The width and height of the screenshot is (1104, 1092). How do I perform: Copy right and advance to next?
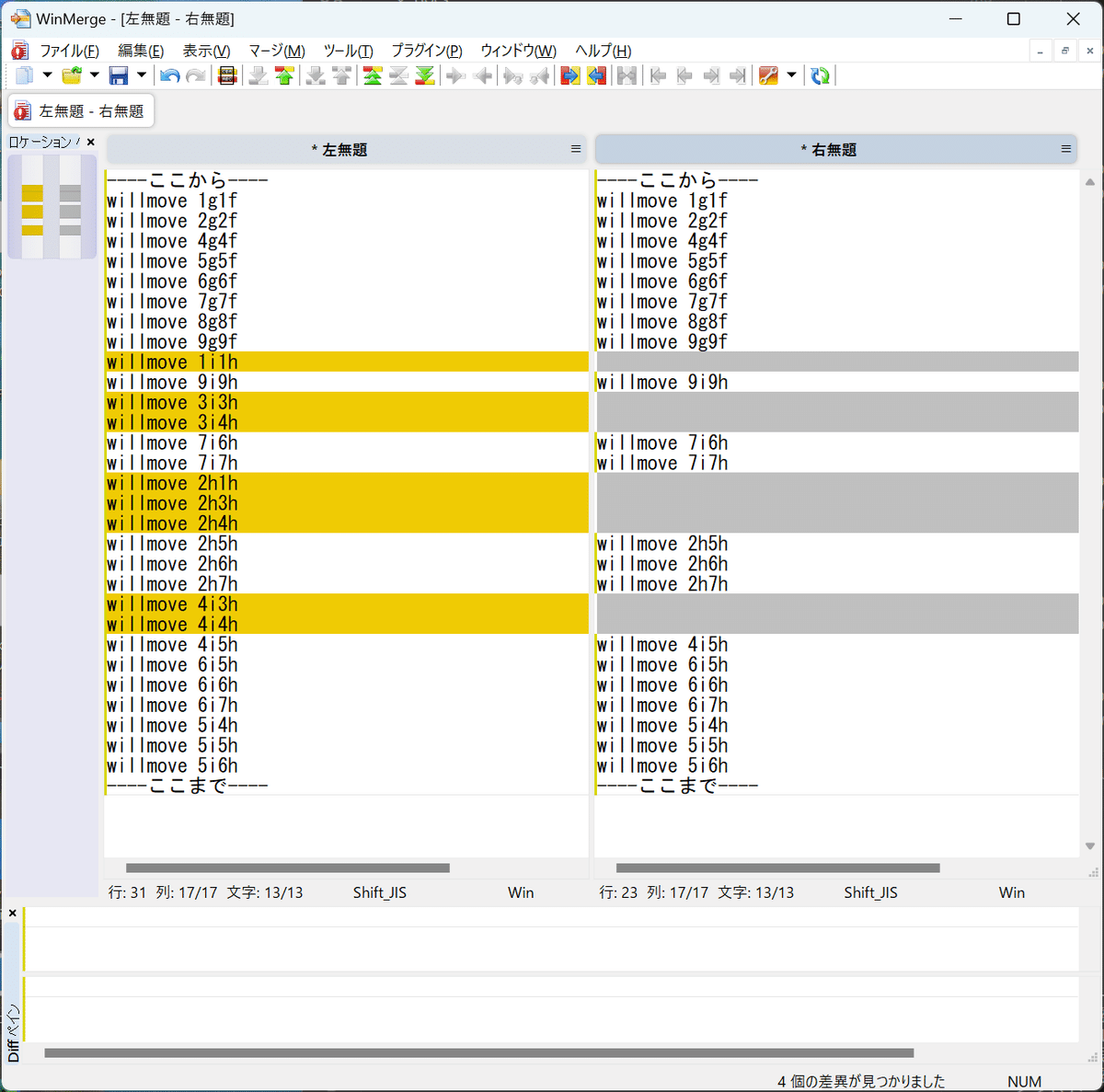pyautogui.click(x=513, y=75)
